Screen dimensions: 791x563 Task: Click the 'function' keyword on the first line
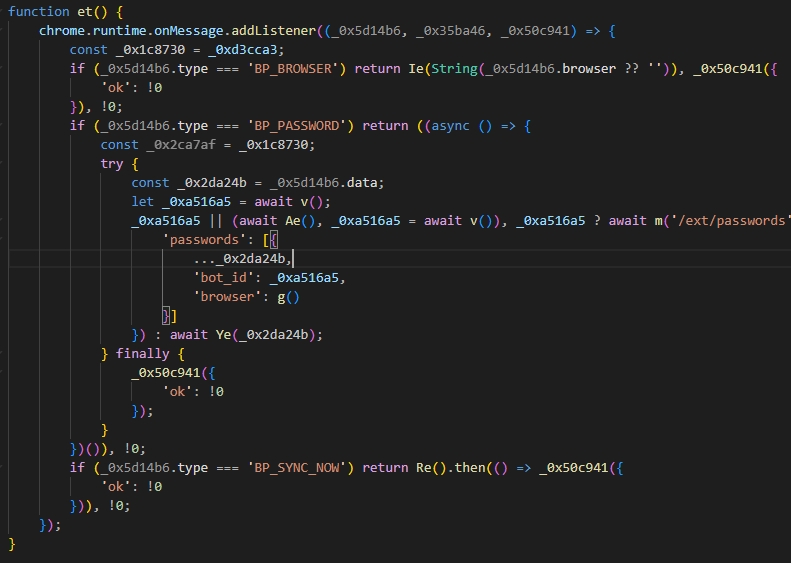coord(39,12)
